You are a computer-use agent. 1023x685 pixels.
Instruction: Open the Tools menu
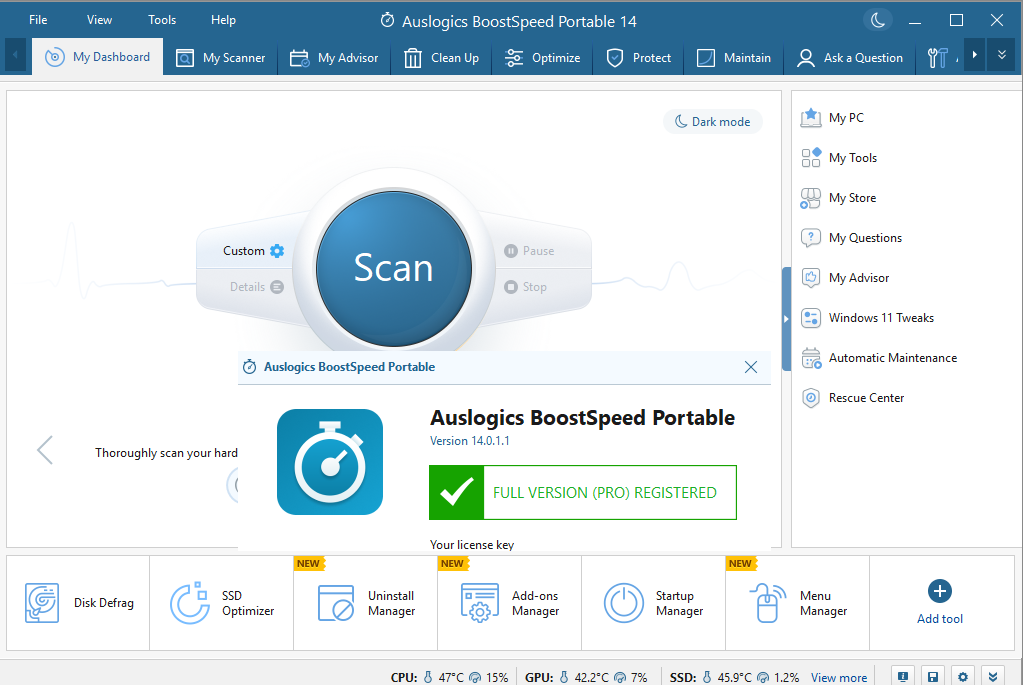click(x=162, y=20)
